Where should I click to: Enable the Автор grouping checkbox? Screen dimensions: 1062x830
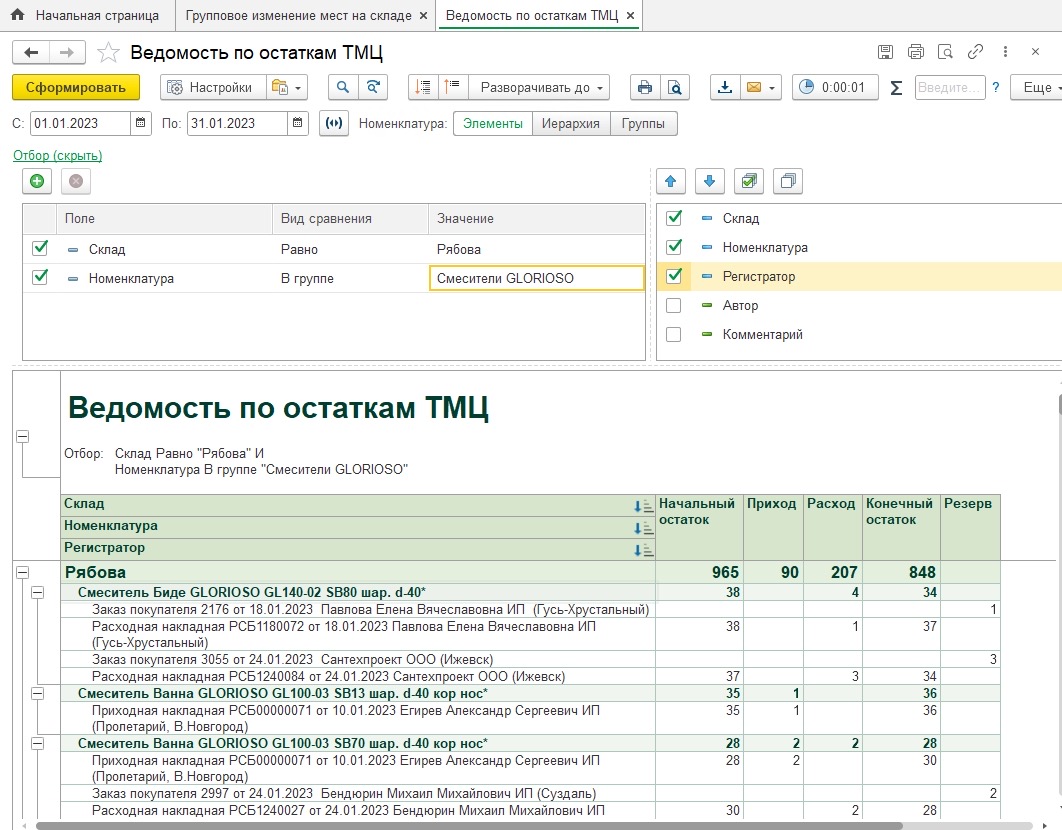tap(674, 305)
